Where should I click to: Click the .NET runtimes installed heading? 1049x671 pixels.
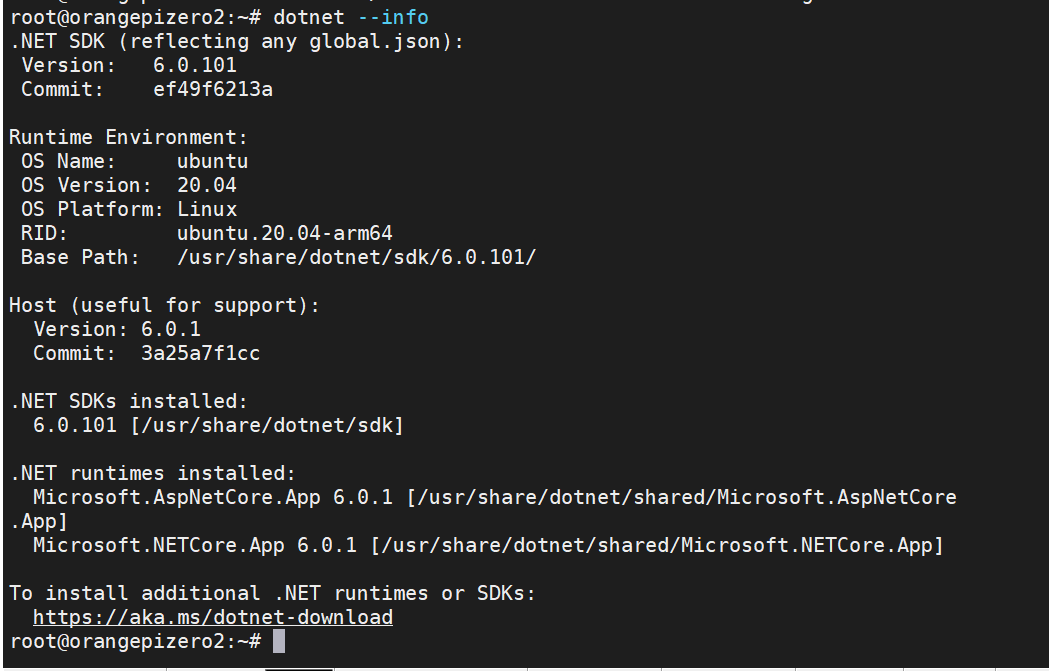pos(153,473)
